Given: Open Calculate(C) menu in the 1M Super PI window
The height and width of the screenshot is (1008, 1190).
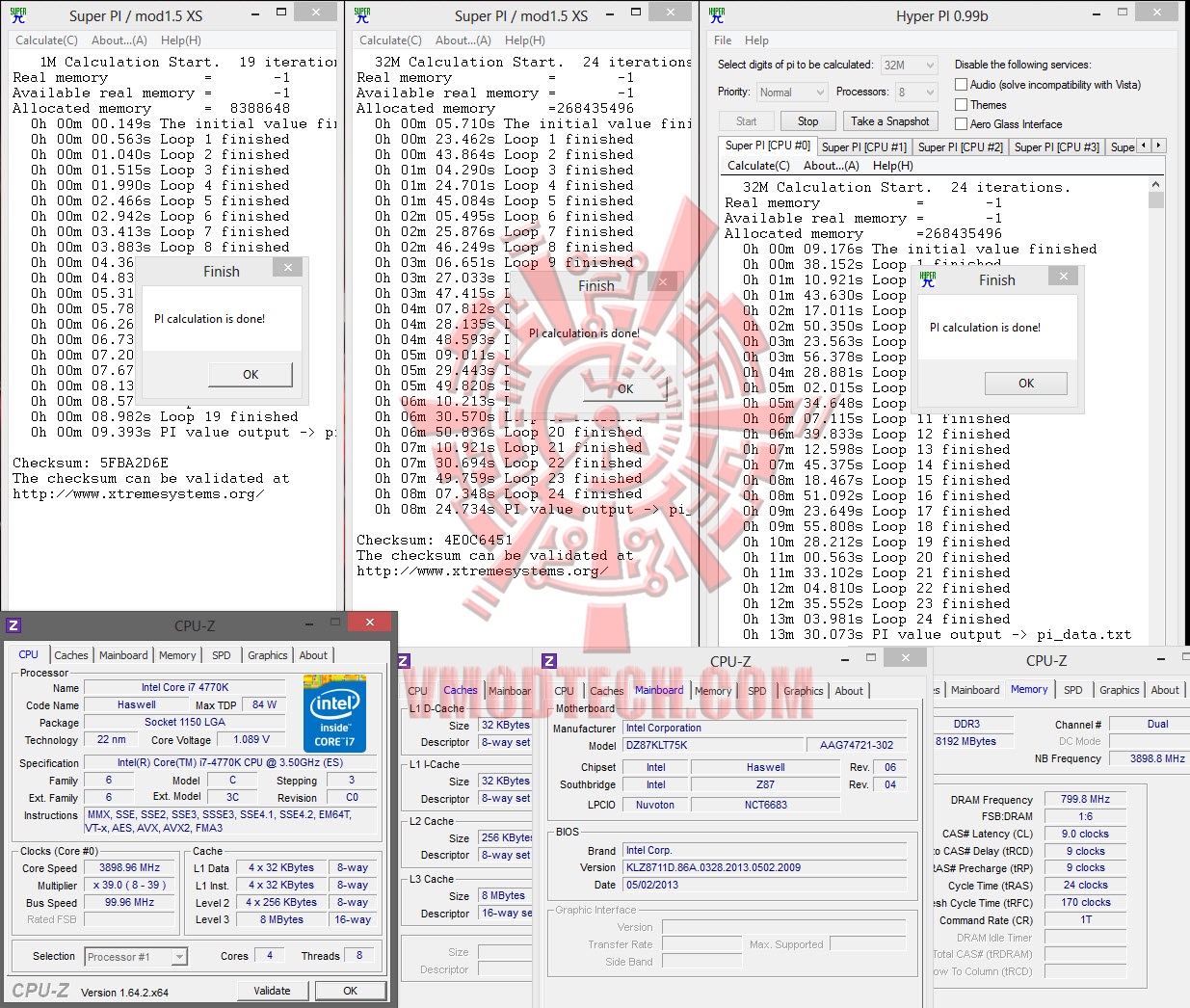Looking at the screenshot, I should click(46, 40).
